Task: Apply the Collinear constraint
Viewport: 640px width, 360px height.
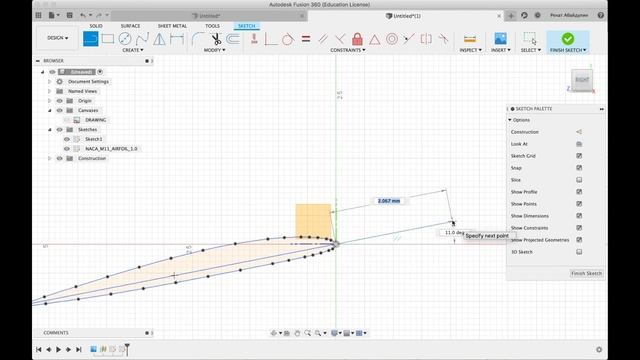Action: 409,39
